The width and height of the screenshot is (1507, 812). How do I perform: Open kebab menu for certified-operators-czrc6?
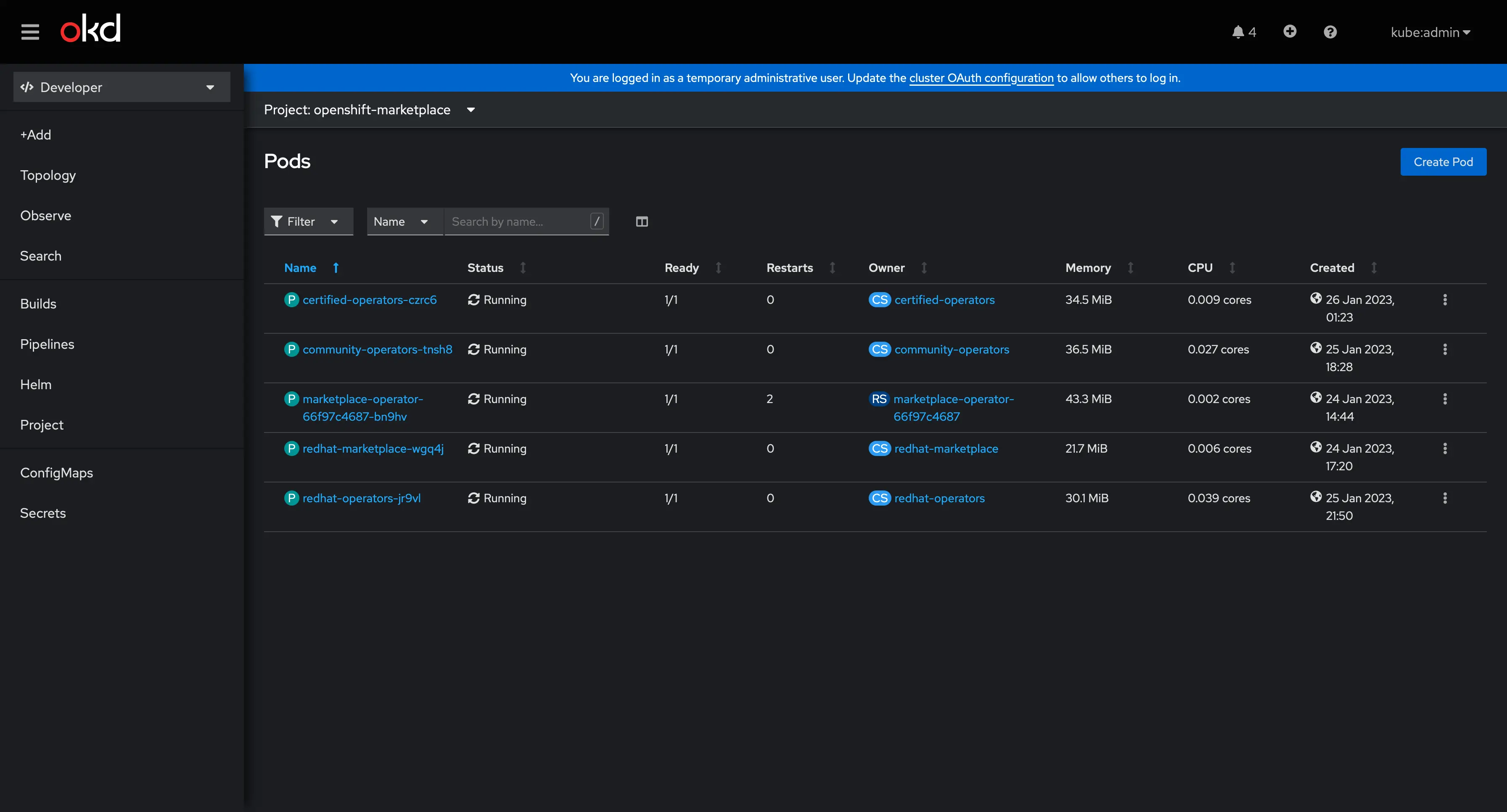(1445, 299)
